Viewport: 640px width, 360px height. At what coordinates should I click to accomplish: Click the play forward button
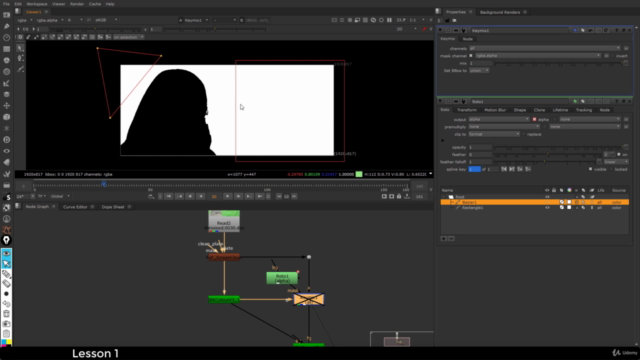(227, 196)
